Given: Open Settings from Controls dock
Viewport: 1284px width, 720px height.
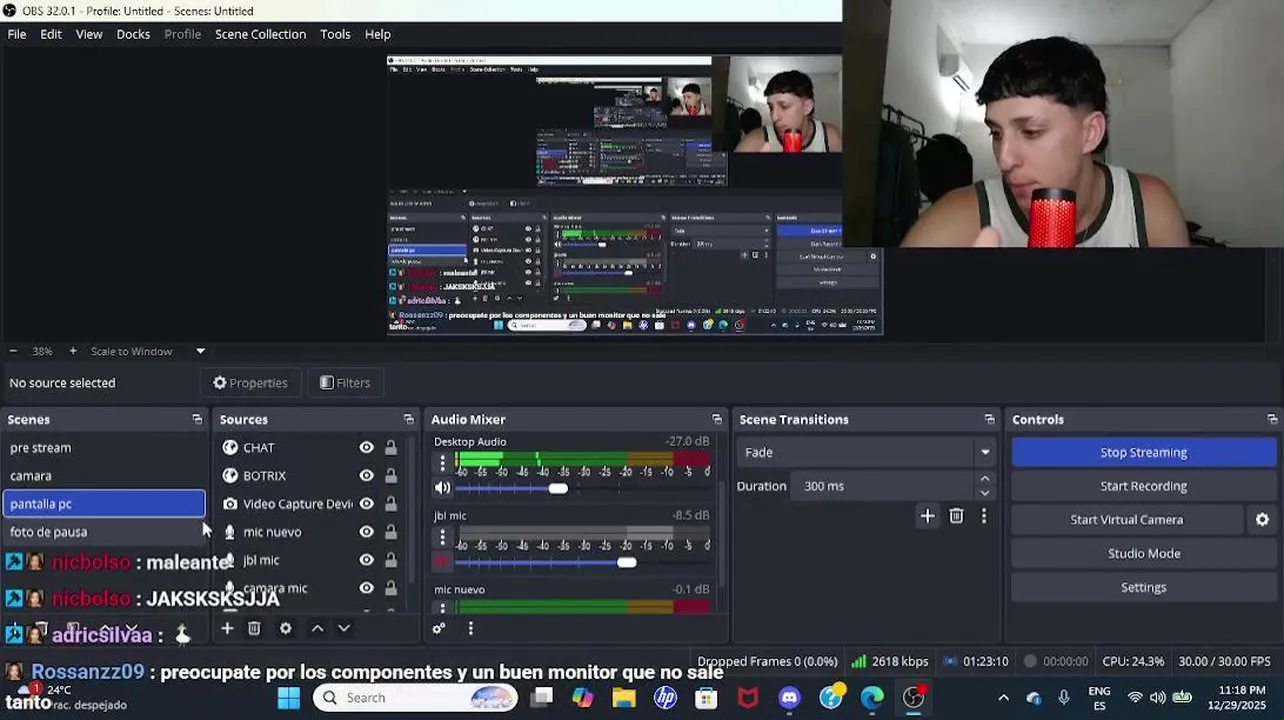Looking at the screenshot, I should pyautogui.click(x=1143, y=587).
